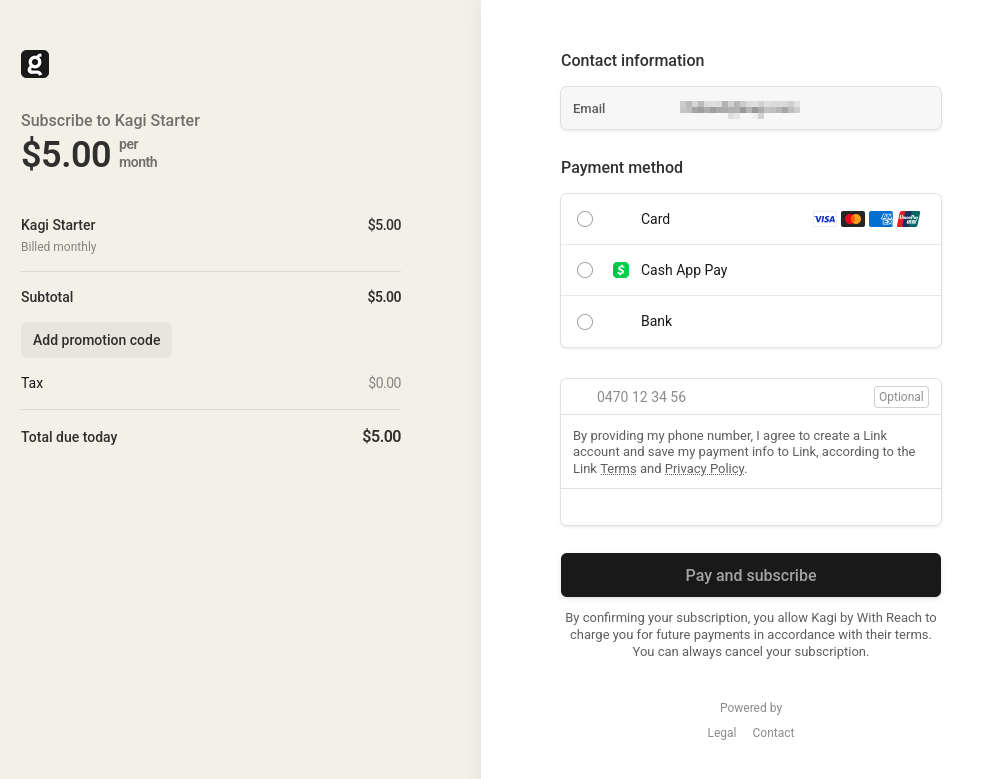The image size is (995, 779).
Task: Click the Optional badge in phone field
Action: pos(900,397)
